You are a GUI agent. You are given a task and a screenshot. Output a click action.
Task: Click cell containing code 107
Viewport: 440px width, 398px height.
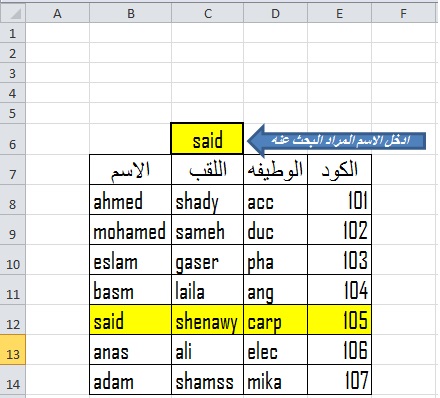coord(339,380)
